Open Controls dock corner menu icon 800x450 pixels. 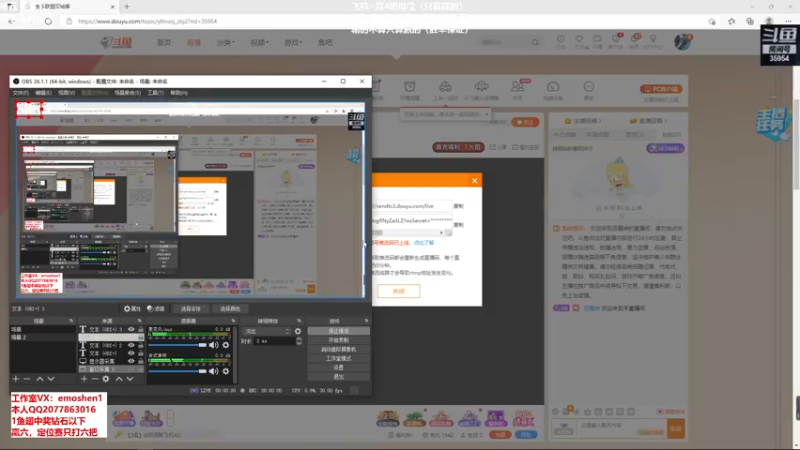click(366, 321)
